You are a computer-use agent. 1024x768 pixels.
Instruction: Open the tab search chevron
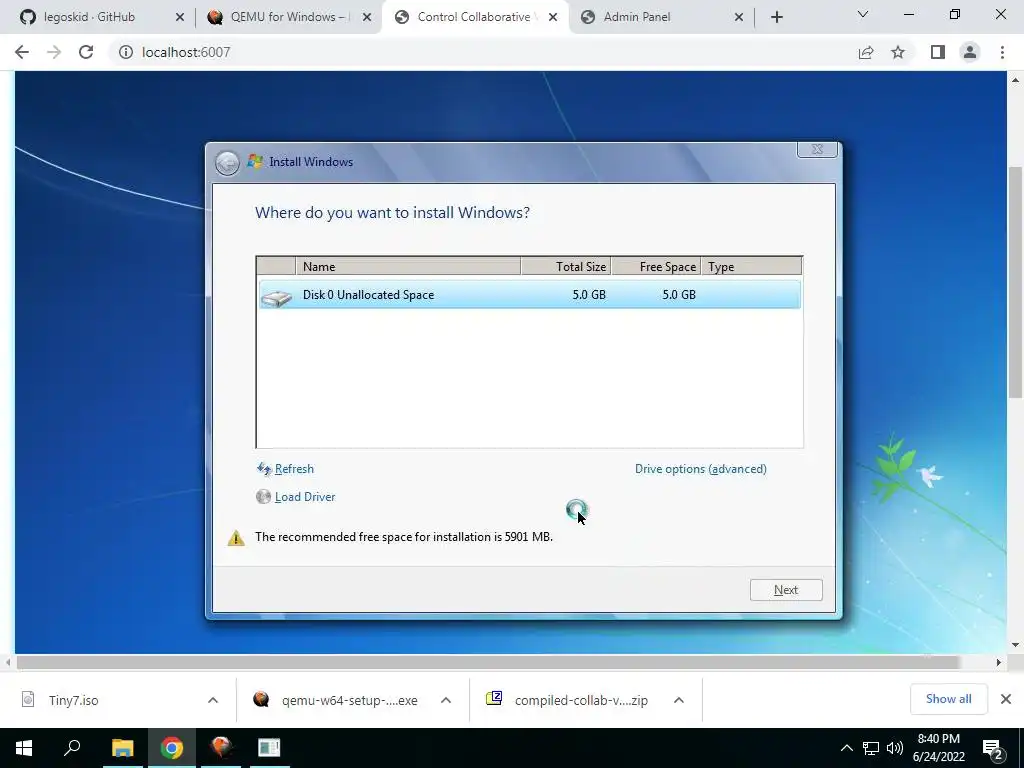pyautogui.click(x=863, y=14)
